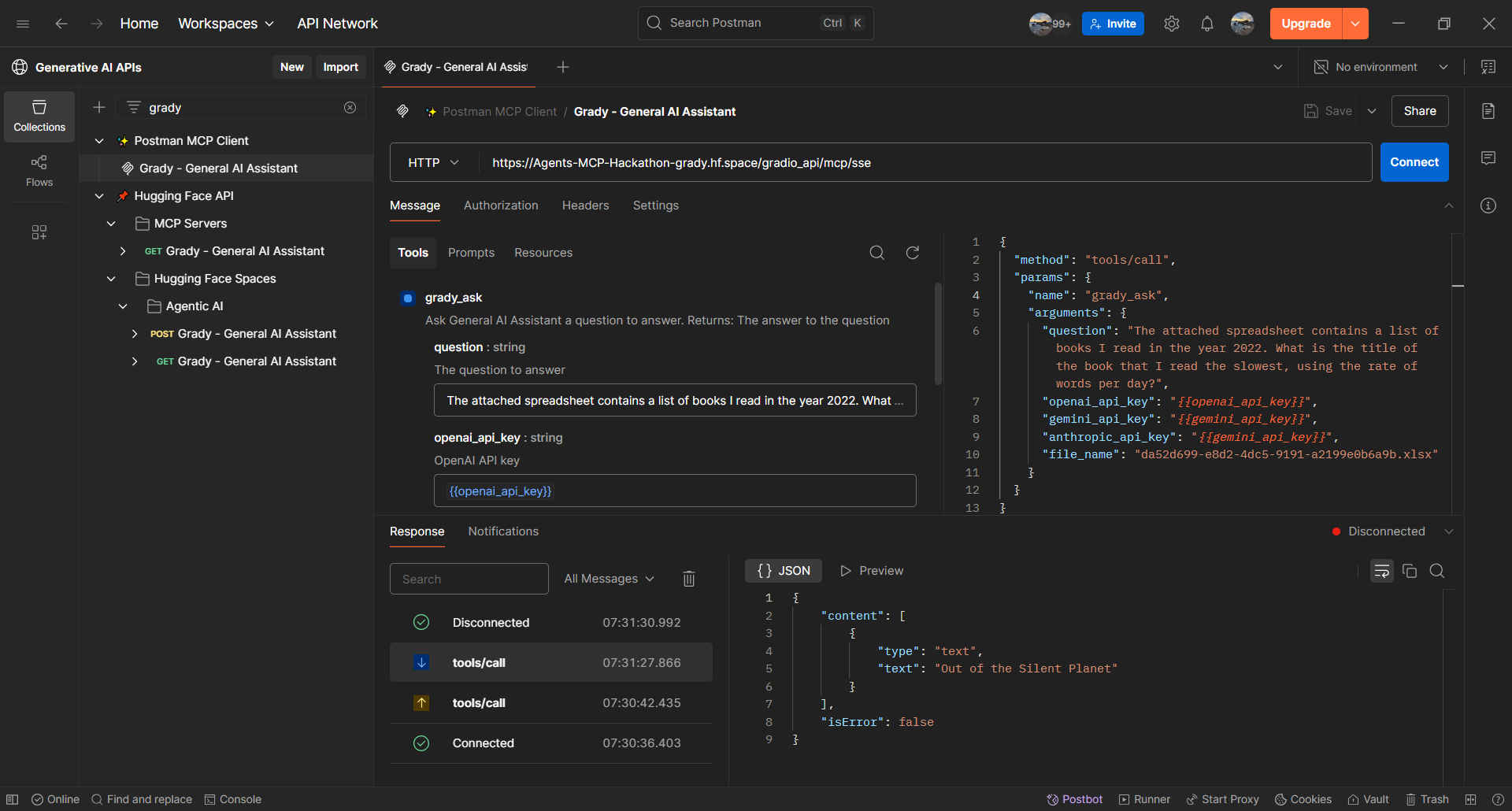
Task: Collapse the Hugging Face API collection
Action: 99,196
